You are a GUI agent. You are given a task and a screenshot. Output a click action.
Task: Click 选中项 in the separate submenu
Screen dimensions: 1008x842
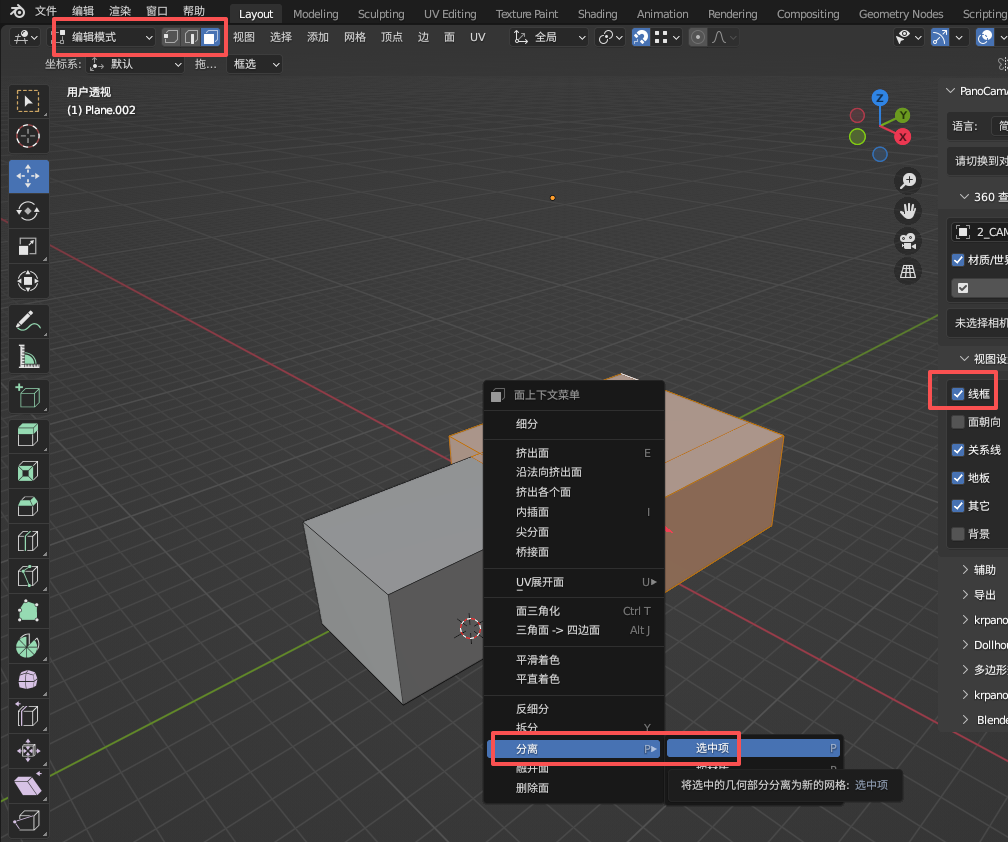click(712, 748)
